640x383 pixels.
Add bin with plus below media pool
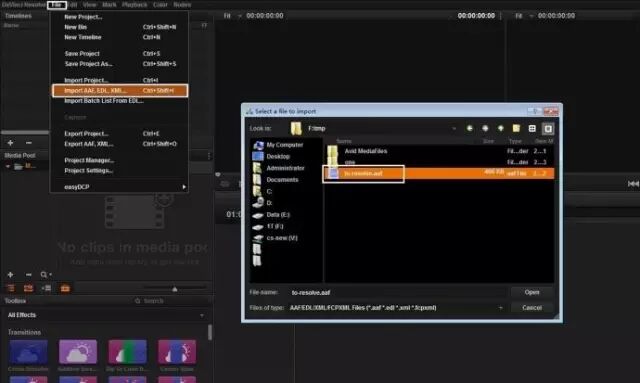[10, 275]
